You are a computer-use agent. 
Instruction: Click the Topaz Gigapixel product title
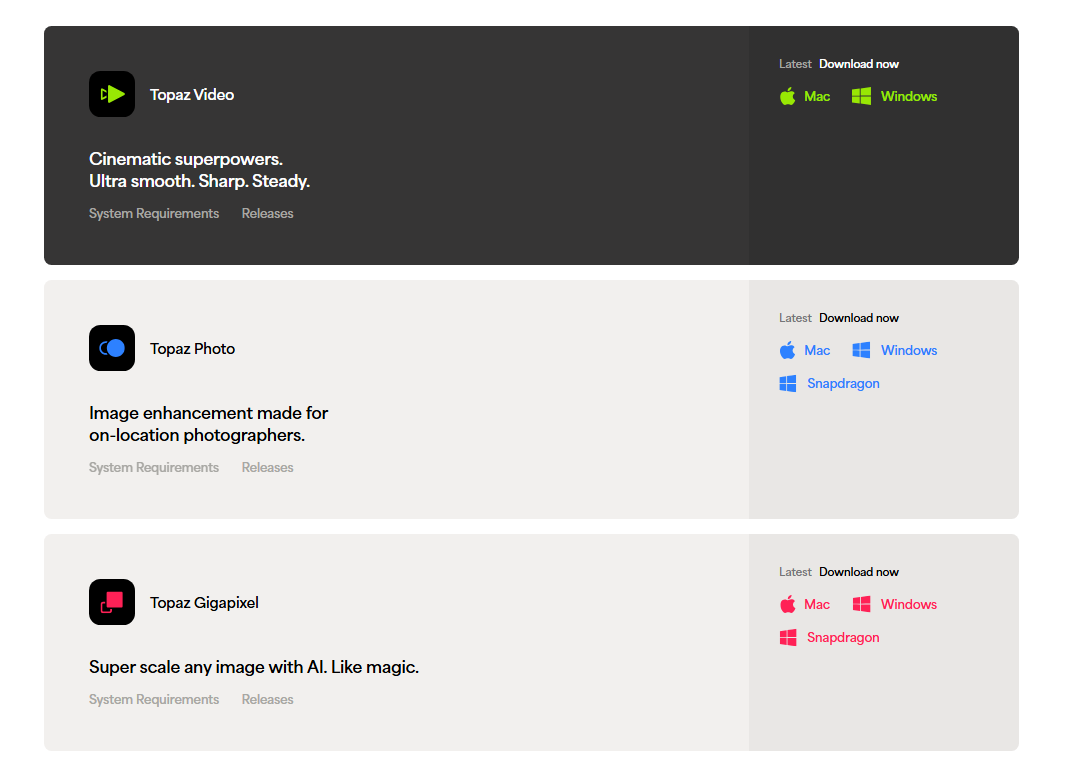[x=204, y=602]
